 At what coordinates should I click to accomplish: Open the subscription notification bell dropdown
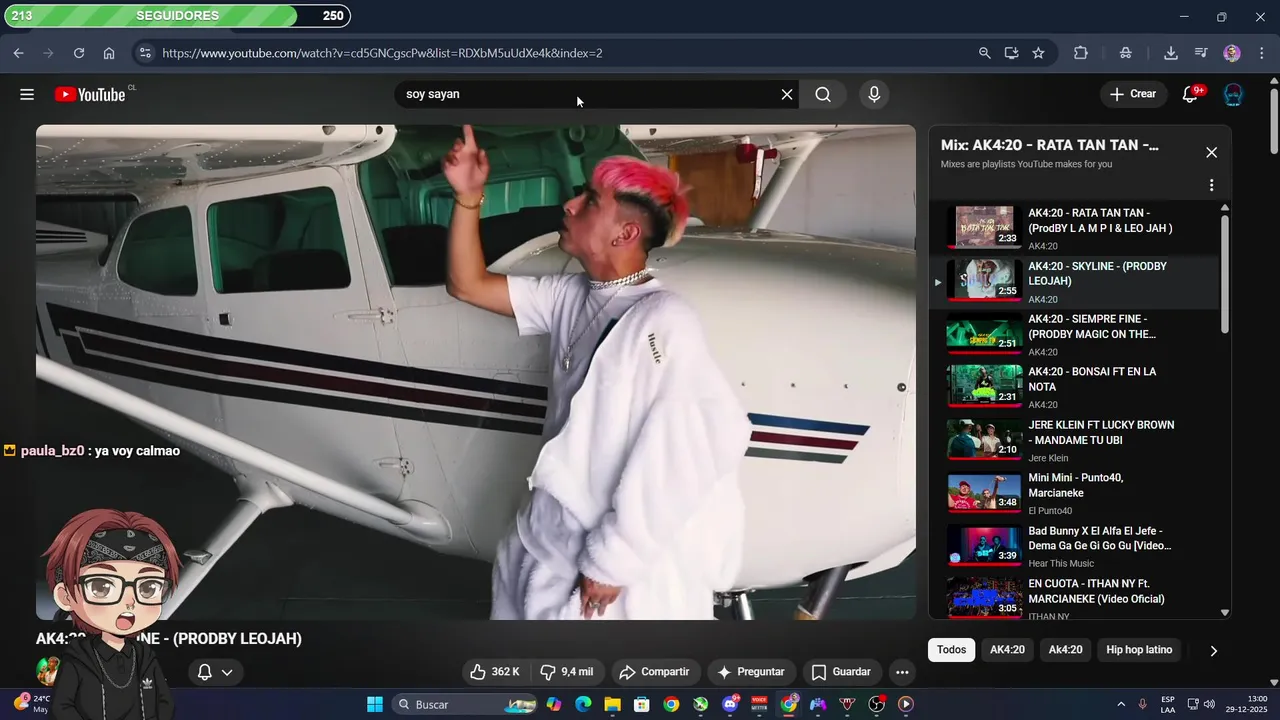point(216,672)
